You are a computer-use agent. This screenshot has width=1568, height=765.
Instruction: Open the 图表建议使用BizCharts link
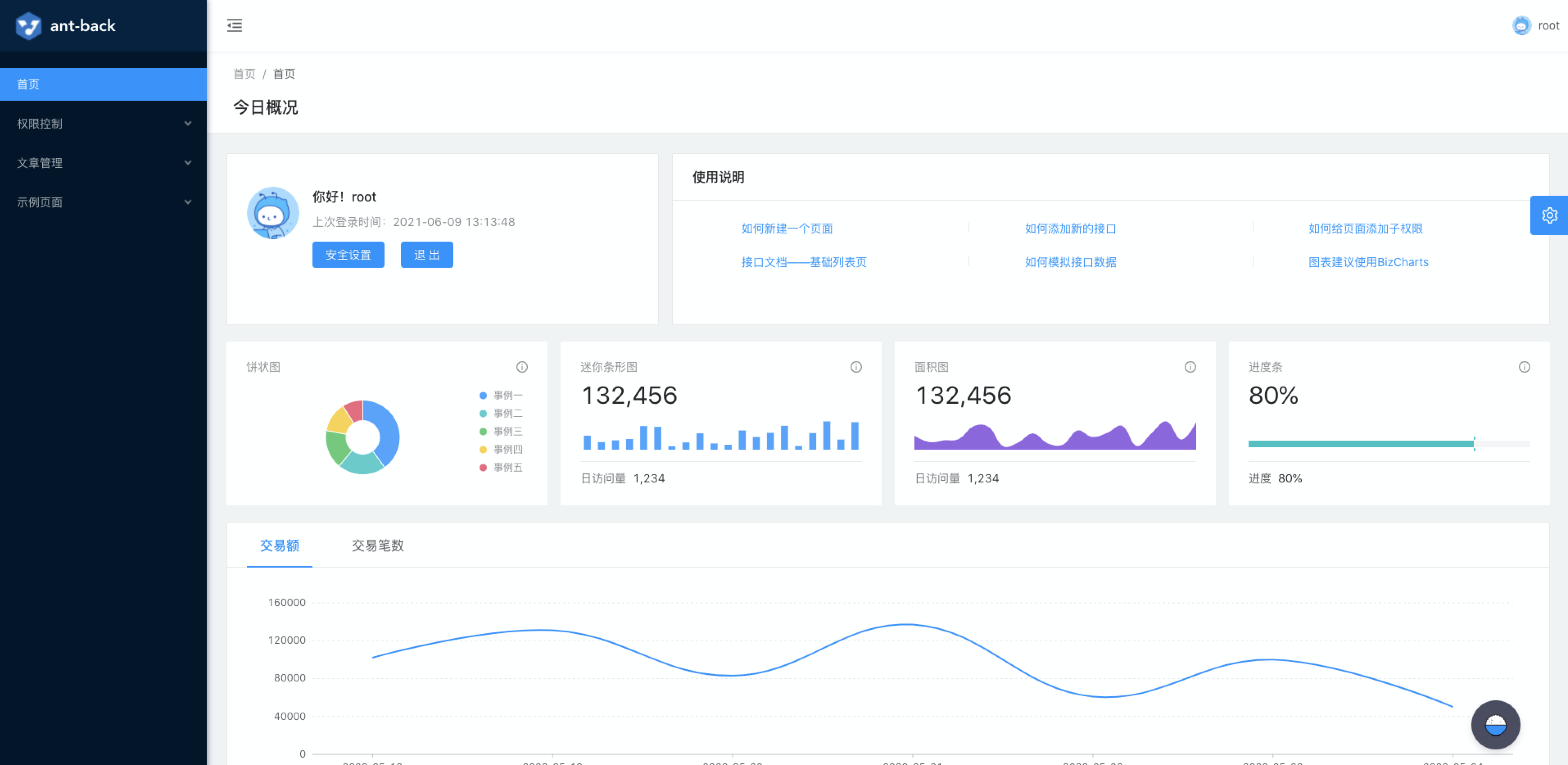1368,262
